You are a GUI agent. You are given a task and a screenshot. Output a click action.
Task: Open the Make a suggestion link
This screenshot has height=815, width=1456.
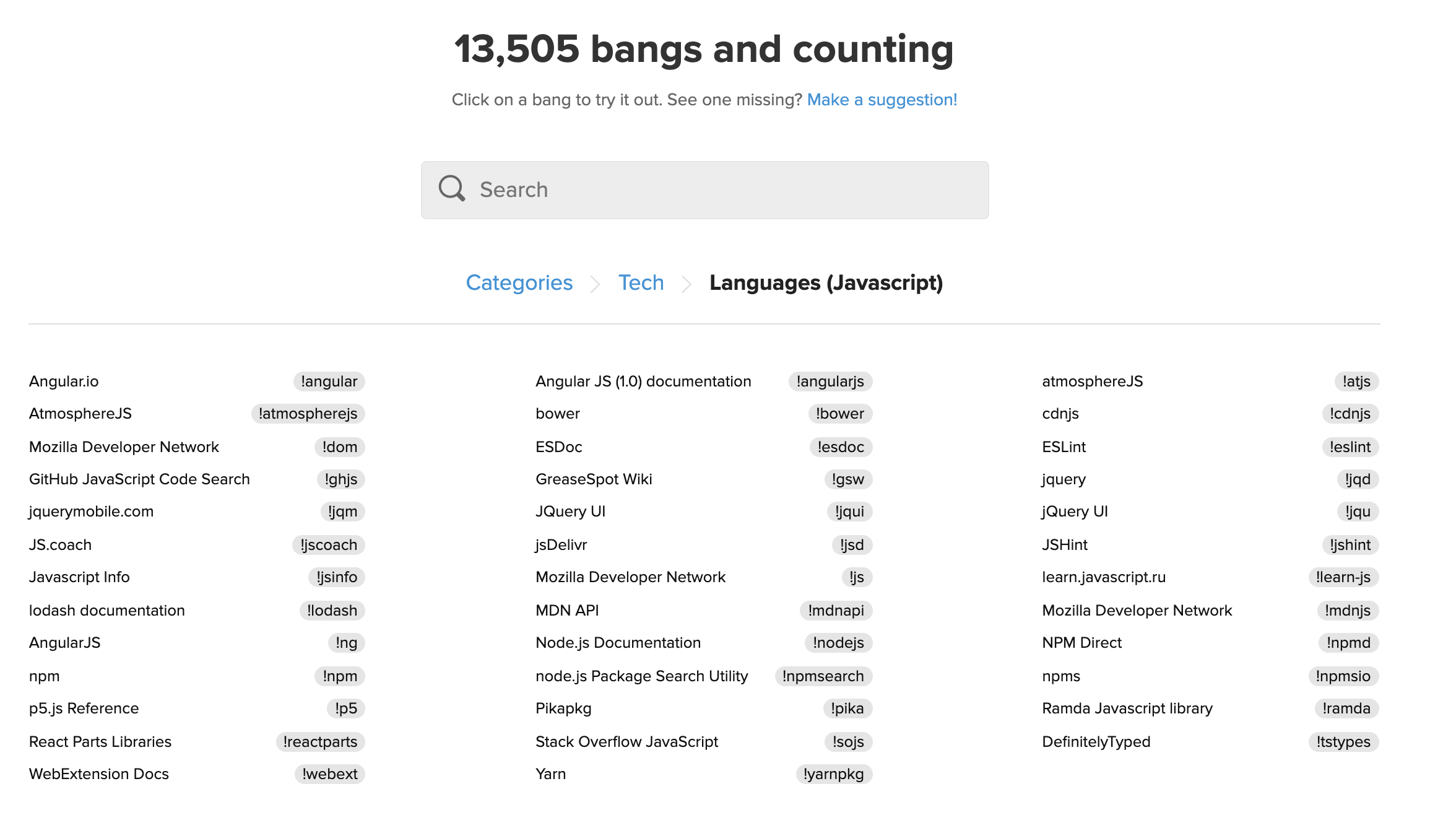pos(882,100)
